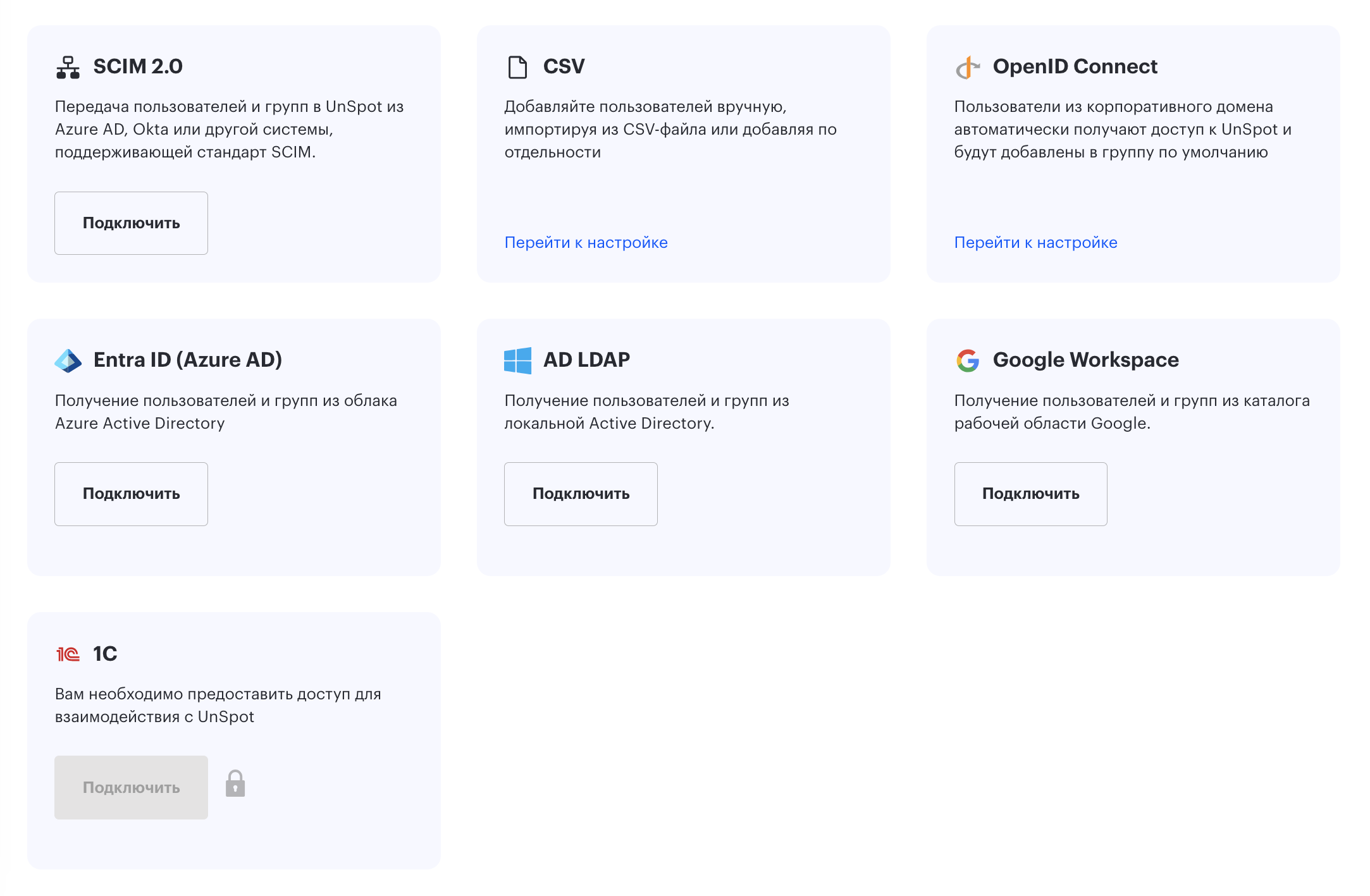The image size is (1370, 896).
Task: Click the SCIM 2.0 network icon
Action: (68, 67)
